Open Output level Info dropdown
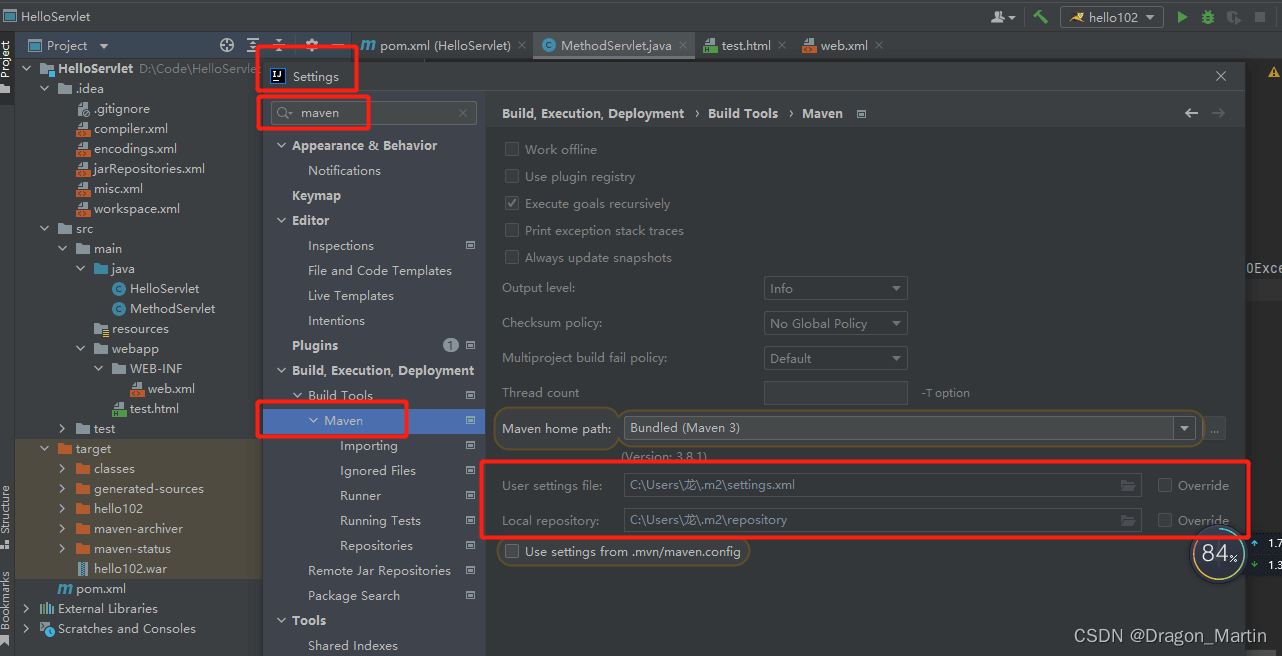 pyautogui.click(x=835, y=288)
